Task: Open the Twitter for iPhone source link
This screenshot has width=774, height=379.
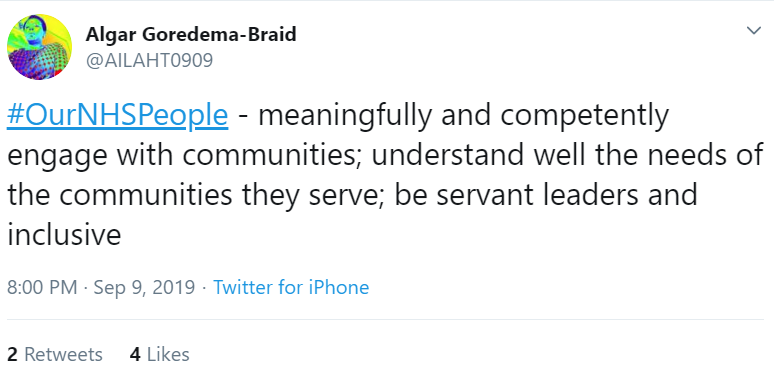Action: 291,287
